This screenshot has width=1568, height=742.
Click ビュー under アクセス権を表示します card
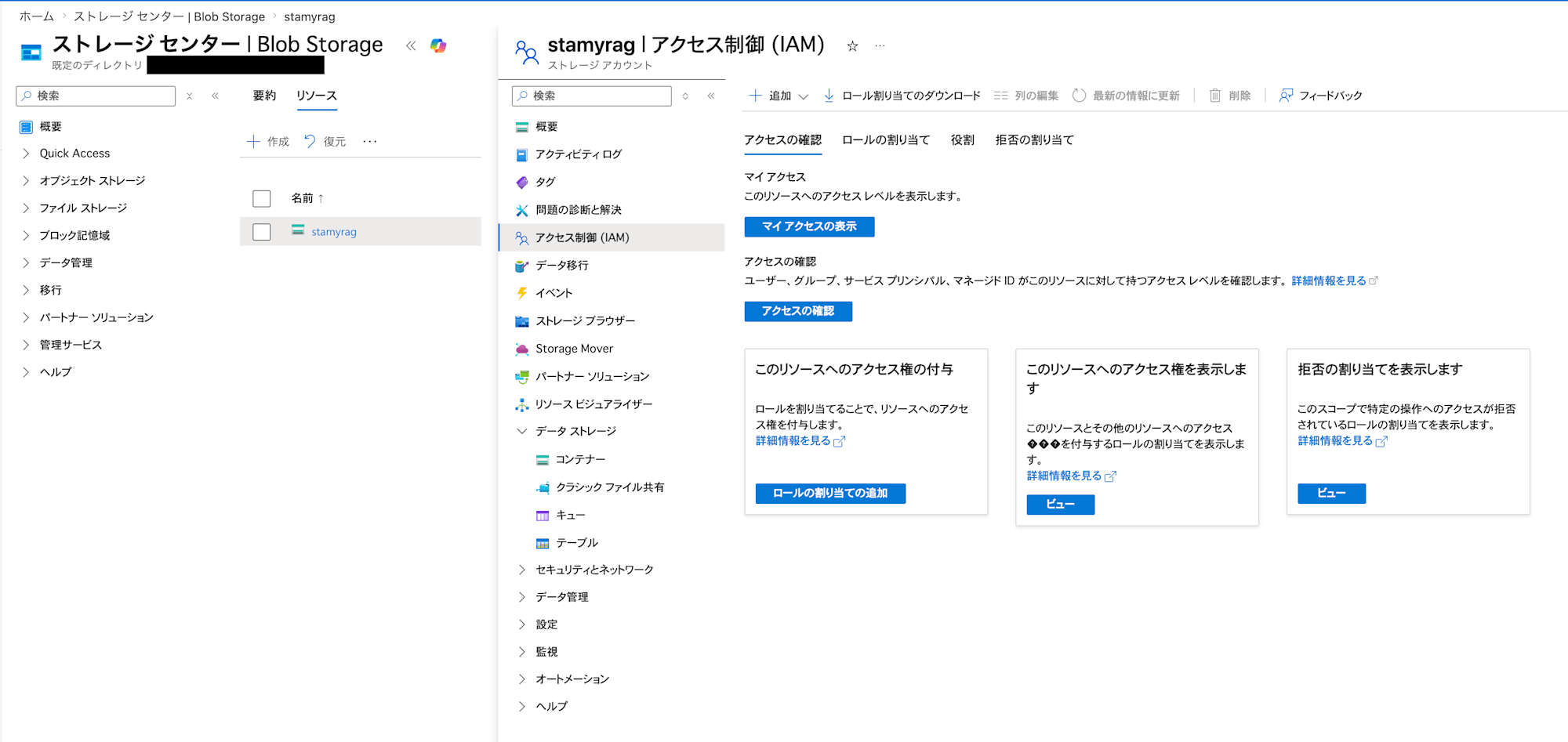pos(1061,505)
